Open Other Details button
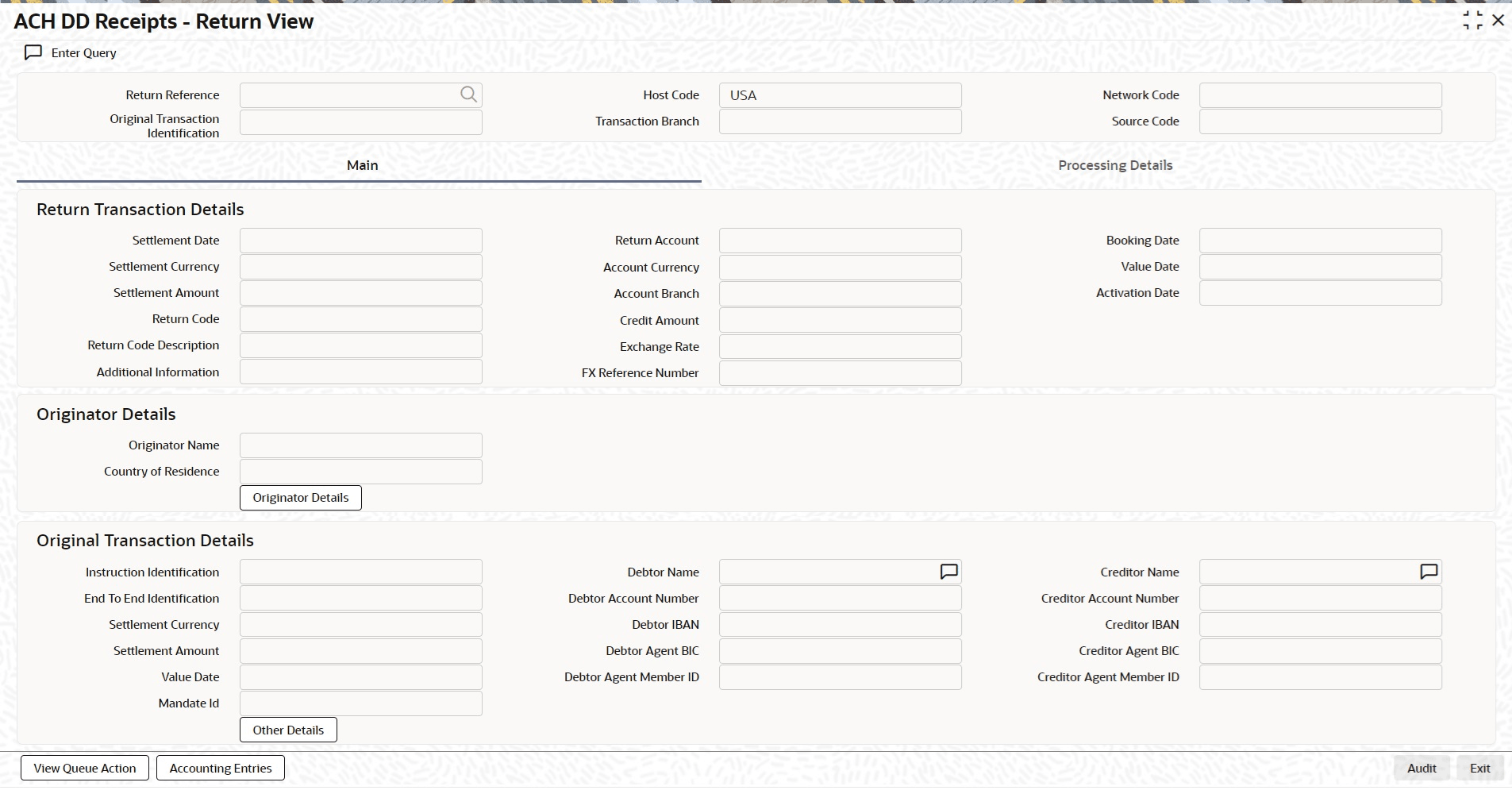The height and width of the screenshot is (790, 1512). [x=288, y=730]
